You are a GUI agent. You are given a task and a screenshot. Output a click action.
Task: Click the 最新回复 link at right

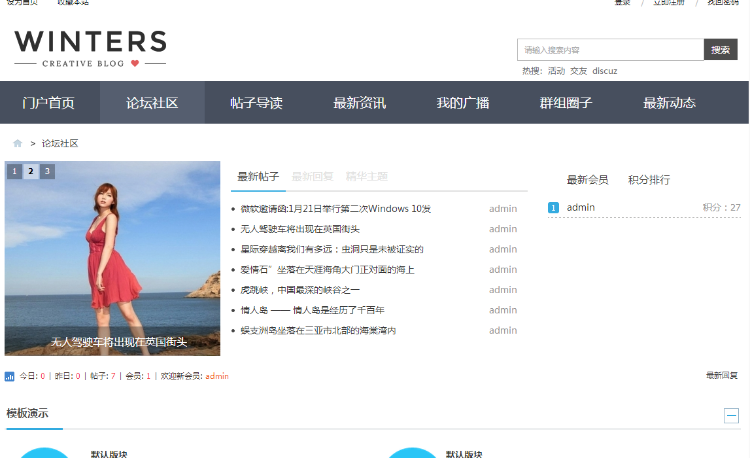(x=721, y=376)
